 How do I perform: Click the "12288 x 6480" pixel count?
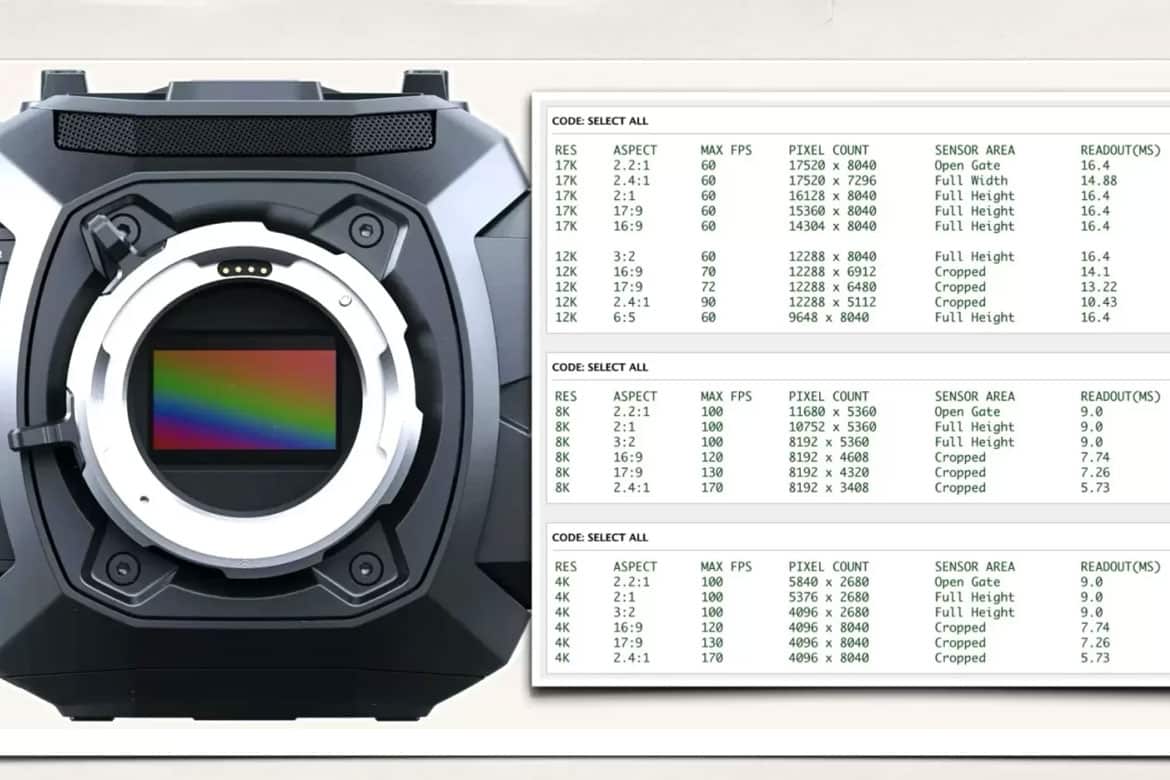tap(832, 287)
